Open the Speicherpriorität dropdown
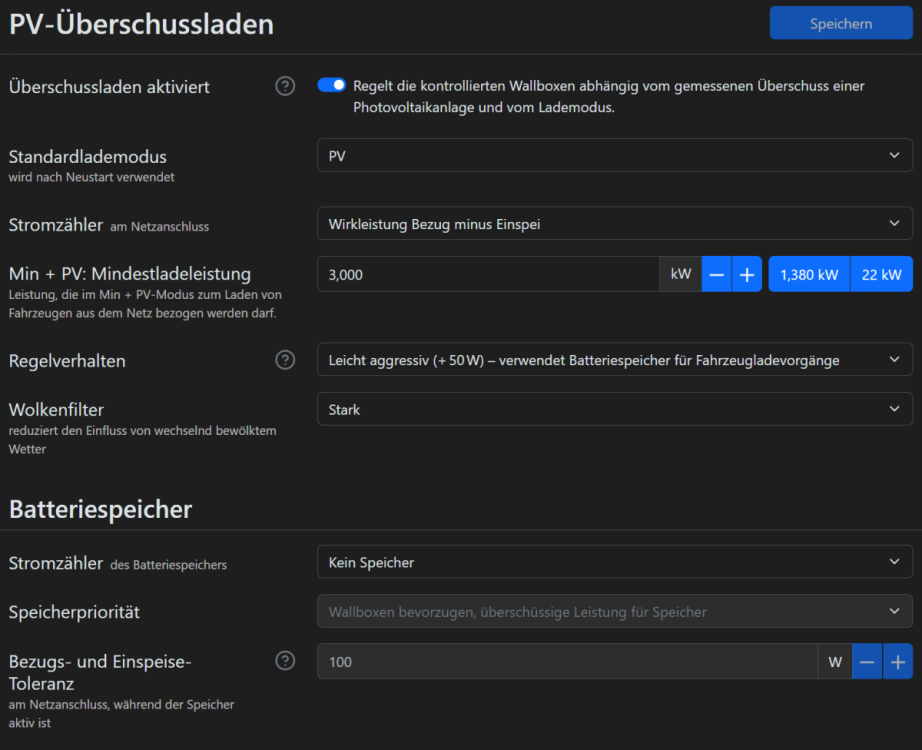This screenshot has width=922, height=750. point(614,612)
